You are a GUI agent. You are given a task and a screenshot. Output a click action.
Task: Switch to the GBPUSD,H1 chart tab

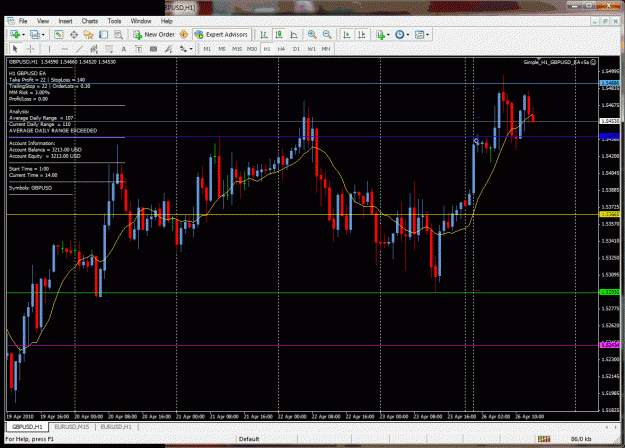coord(27,427)
